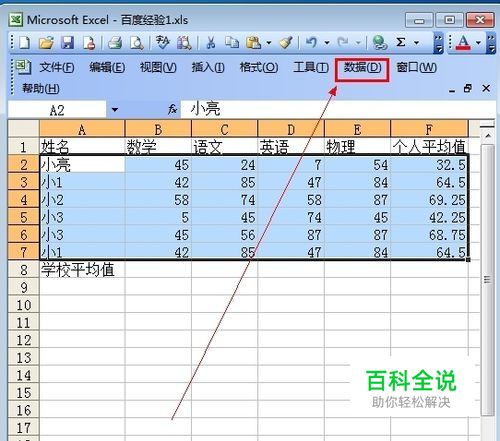Undo the last action
The width and height of the screenshot is (500, 441).
[311, 43]
